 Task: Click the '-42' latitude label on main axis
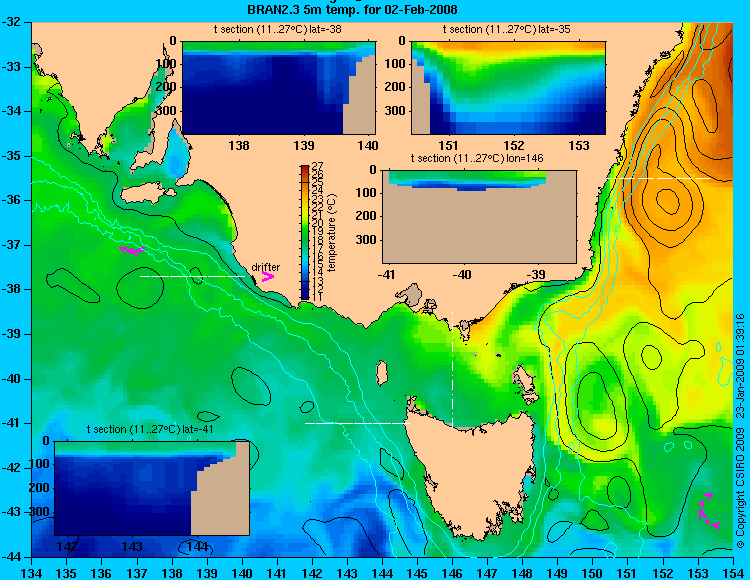(x=13, y=468)
